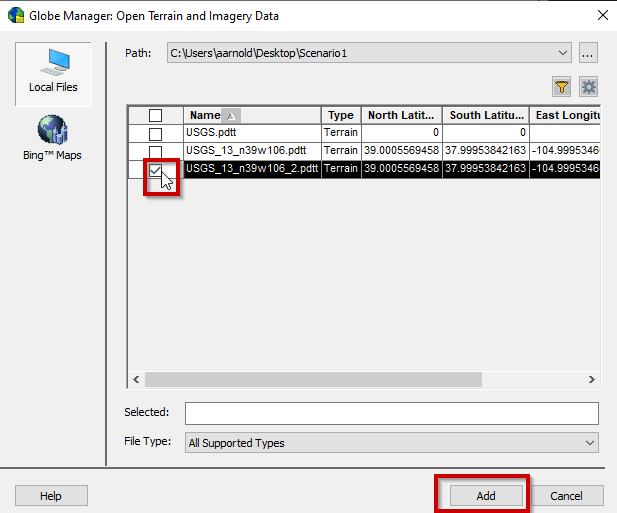Image resolution: width=617 pixels, height=513 pixels.
Task: Check the USGS.pdtt file checkbox
Action: click(x=155, y=133)
